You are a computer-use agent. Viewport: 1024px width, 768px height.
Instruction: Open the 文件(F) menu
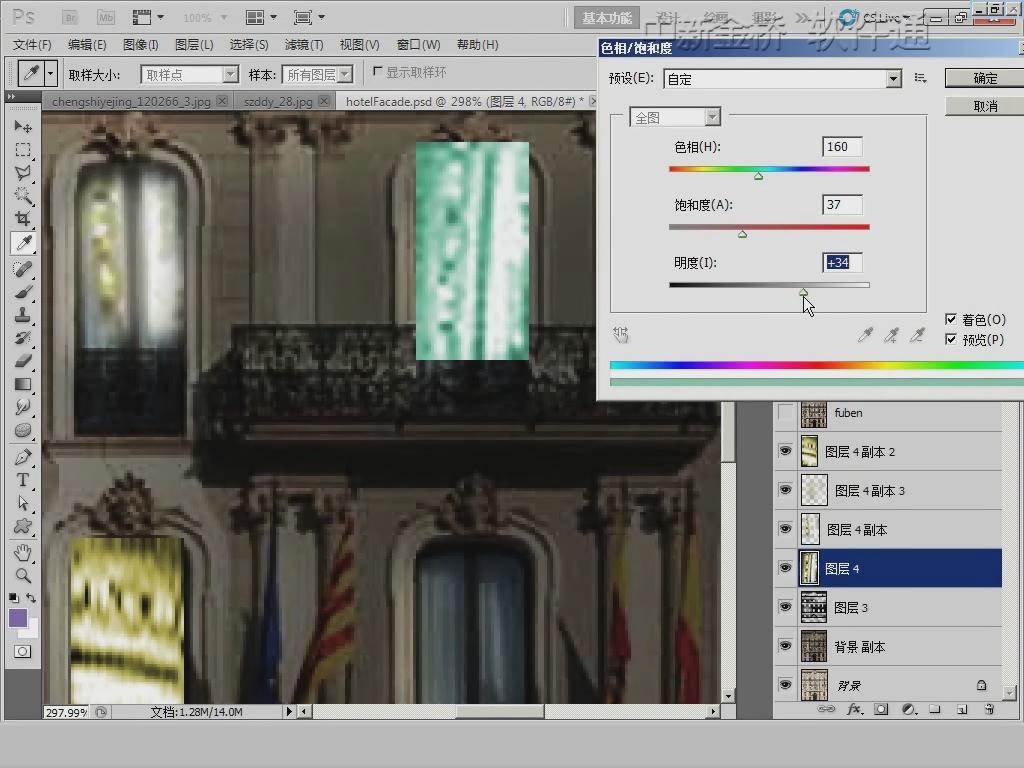tap(32, 44)
